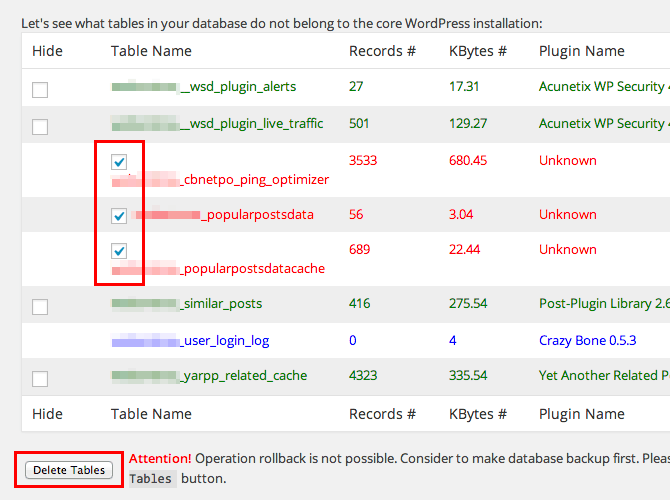Click the 680.45 KBytes value

[468, 160]
